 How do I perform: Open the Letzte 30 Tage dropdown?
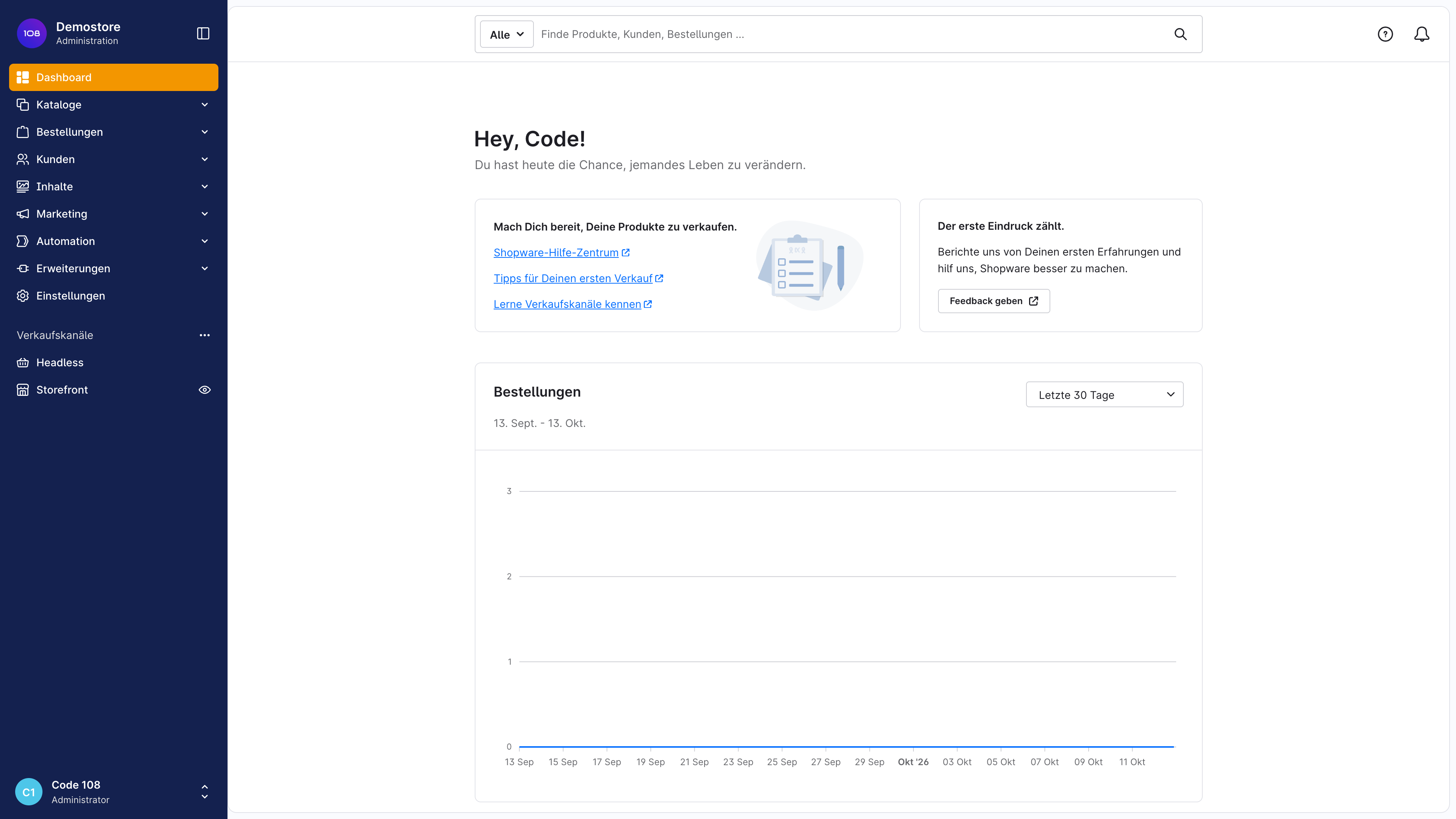tap(1105, 394)
